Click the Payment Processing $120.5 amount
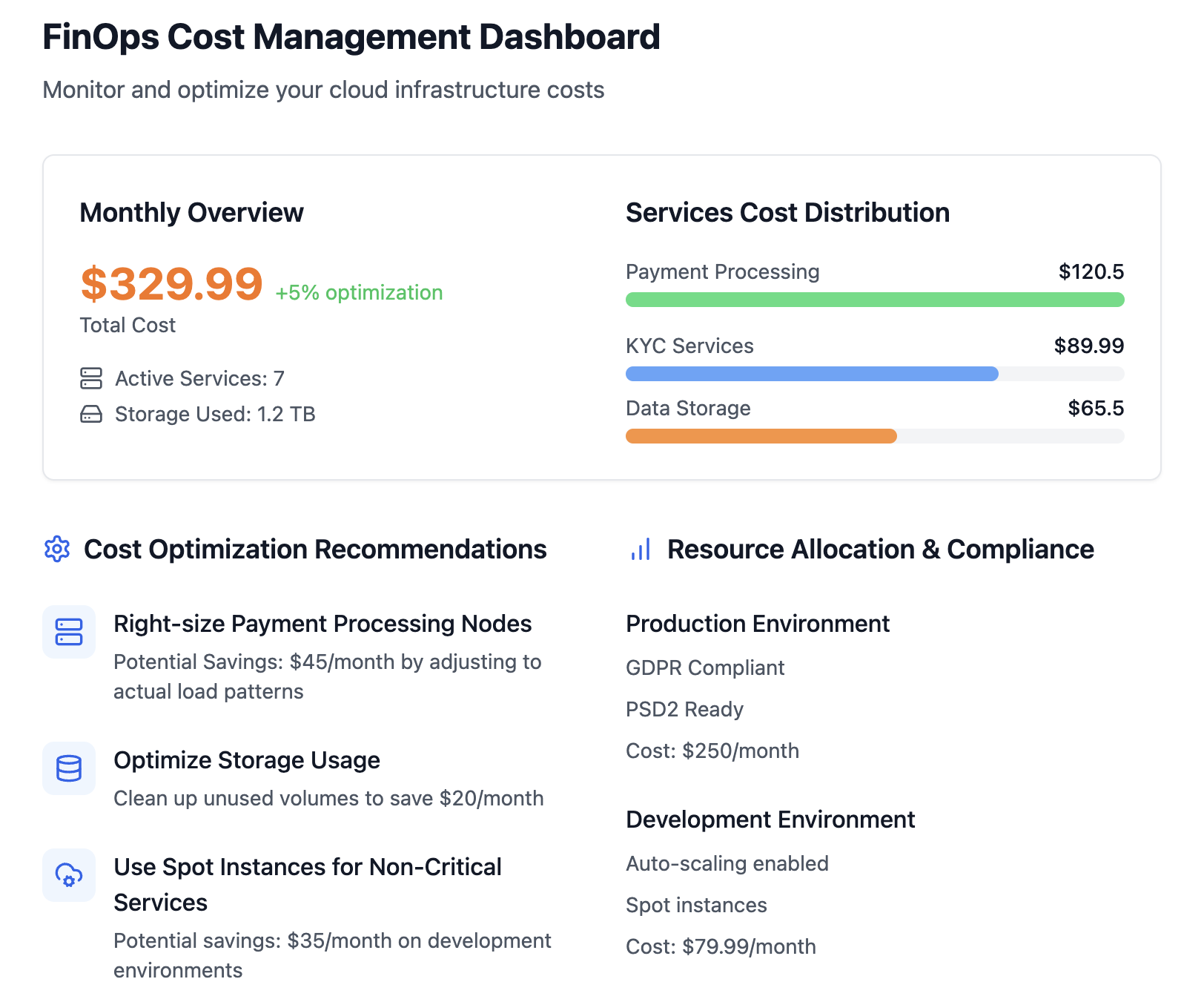The height and width of the screenshot is (999, 1204). pyautogui.click(x=1091, y=272)
